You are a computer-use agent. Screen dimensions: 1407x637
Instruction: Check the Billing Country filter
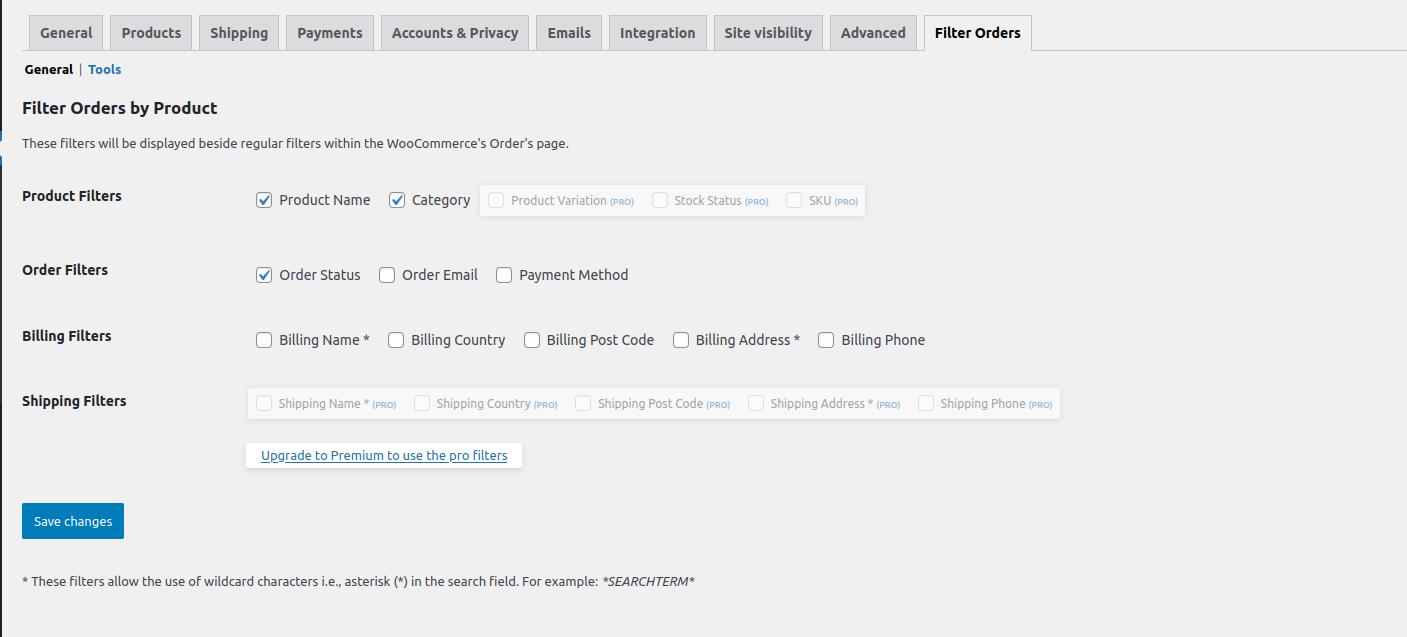pyautogui.click(x=396, y=340)
